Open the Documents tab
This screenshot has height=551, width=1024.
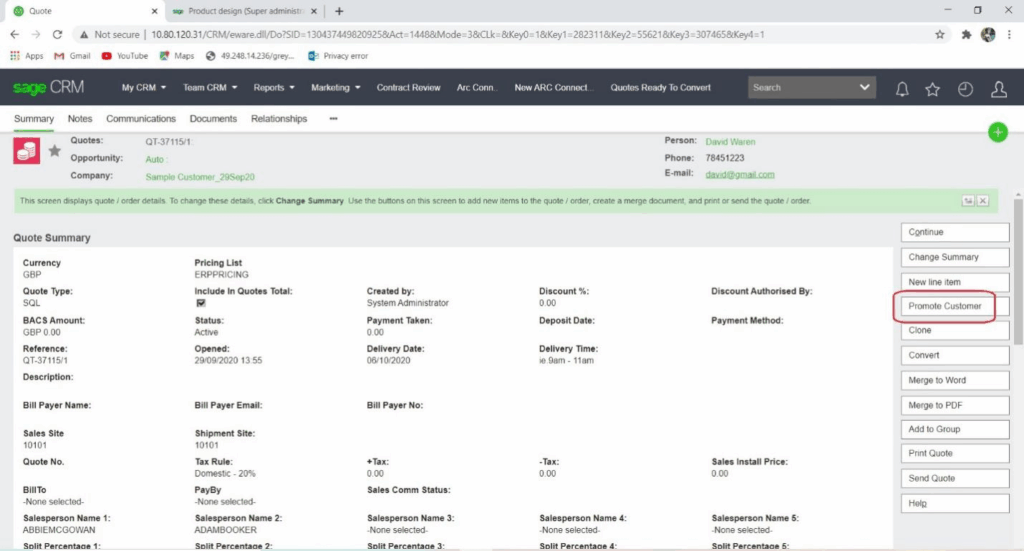213,119
